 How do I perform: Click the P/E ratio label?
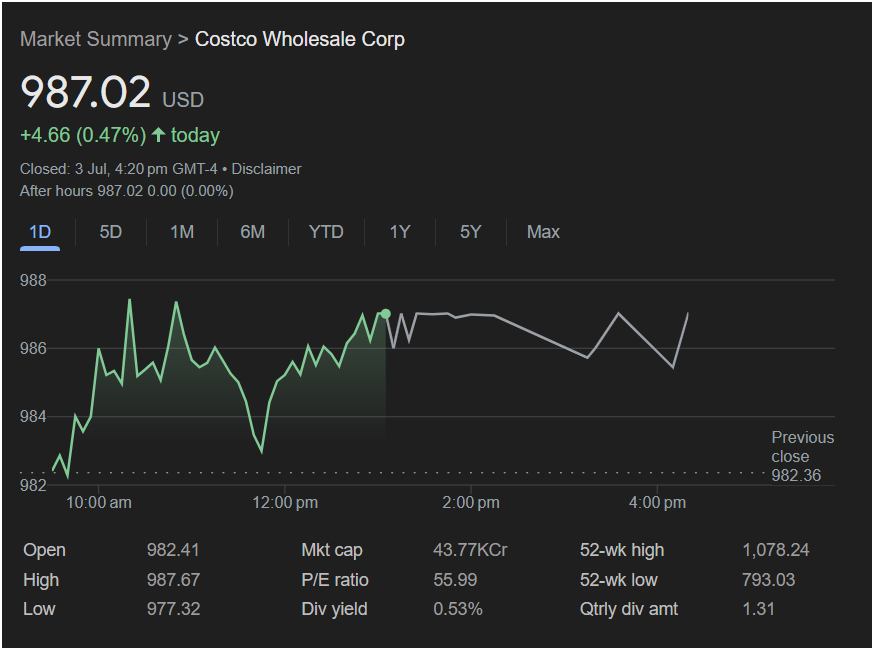[334, 580]
